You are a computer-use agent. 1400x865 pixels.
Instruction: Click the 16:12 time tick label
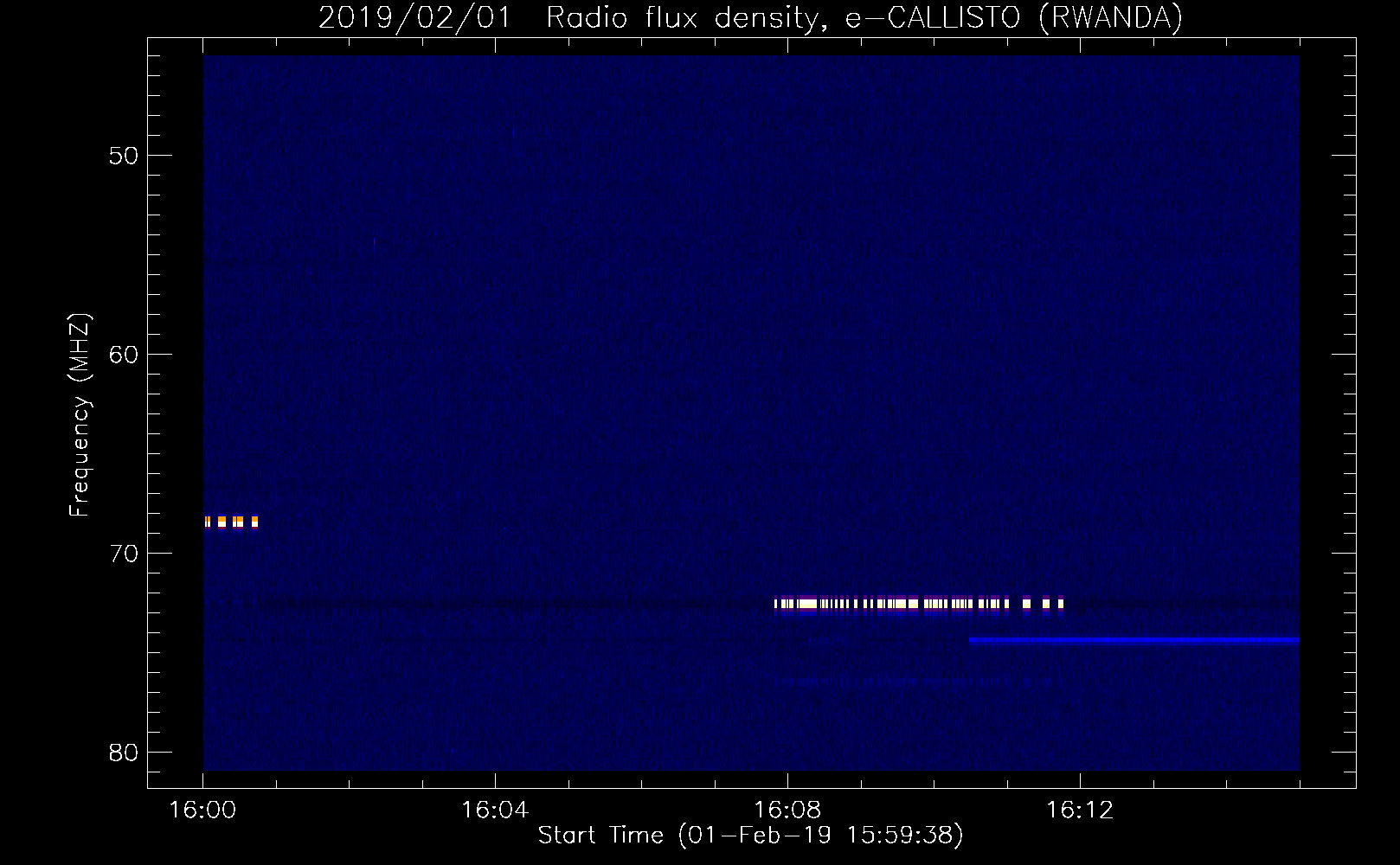[1080, 811]
